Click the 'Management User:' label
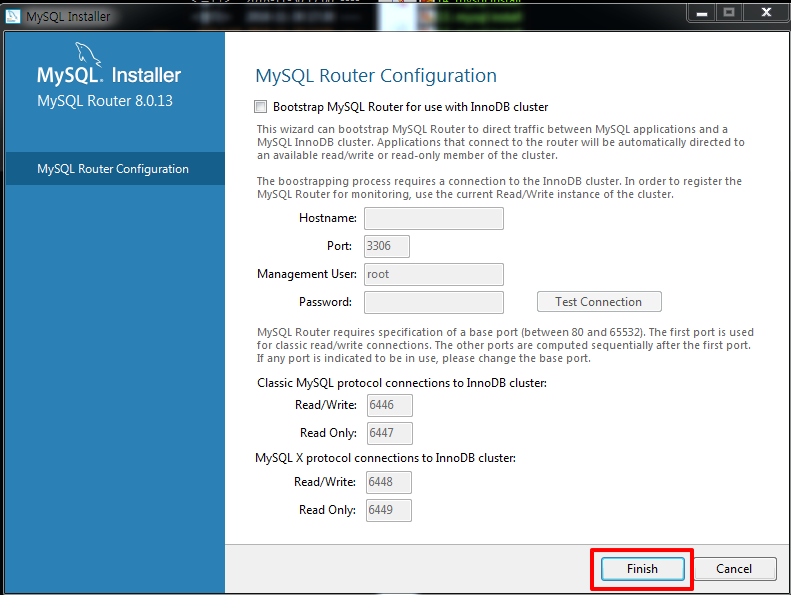The height and width of the screenshot is (595, 791). pos(307,274)
